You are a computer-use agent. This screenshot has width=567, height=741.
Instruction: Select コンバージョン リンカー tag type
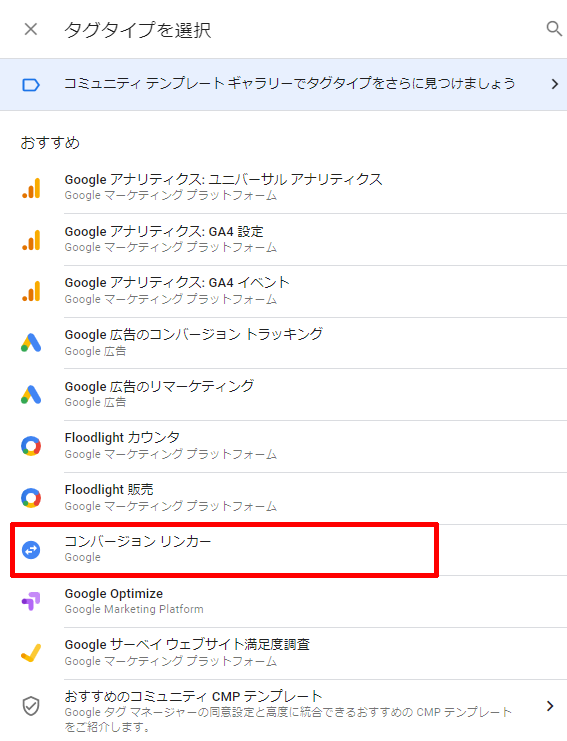284,550
